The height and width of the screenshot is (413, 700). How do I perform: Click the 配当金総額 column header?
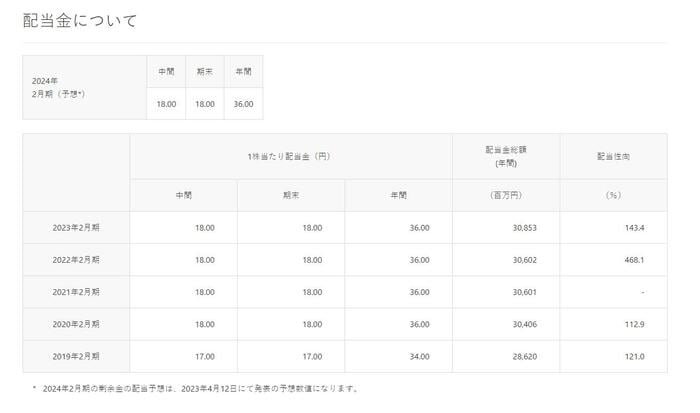pyautogui.click(x=505, y=156)
